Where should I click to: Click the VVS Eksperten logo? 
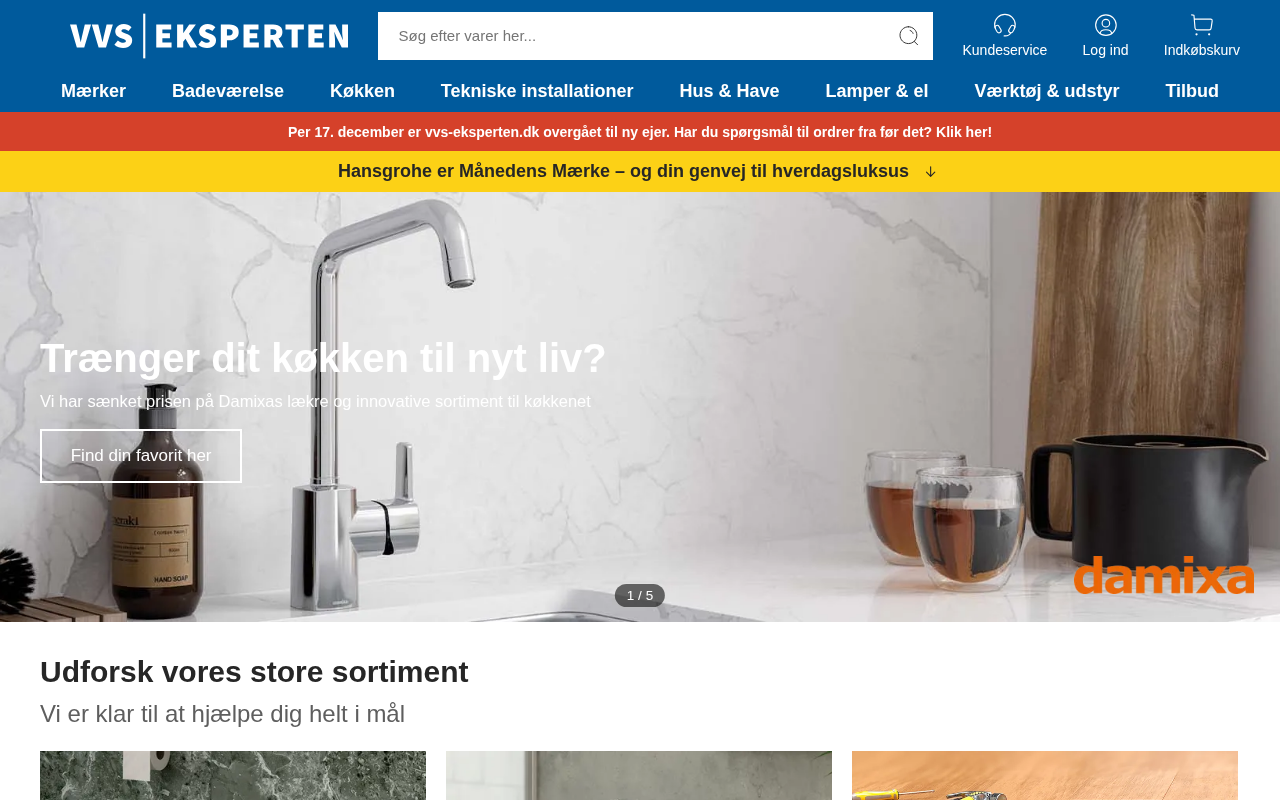[209, 36]
